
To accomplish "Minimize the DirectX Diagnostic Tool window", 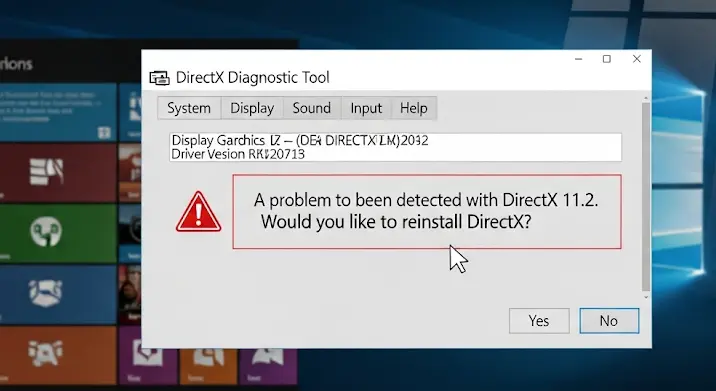I will point(579,59).
